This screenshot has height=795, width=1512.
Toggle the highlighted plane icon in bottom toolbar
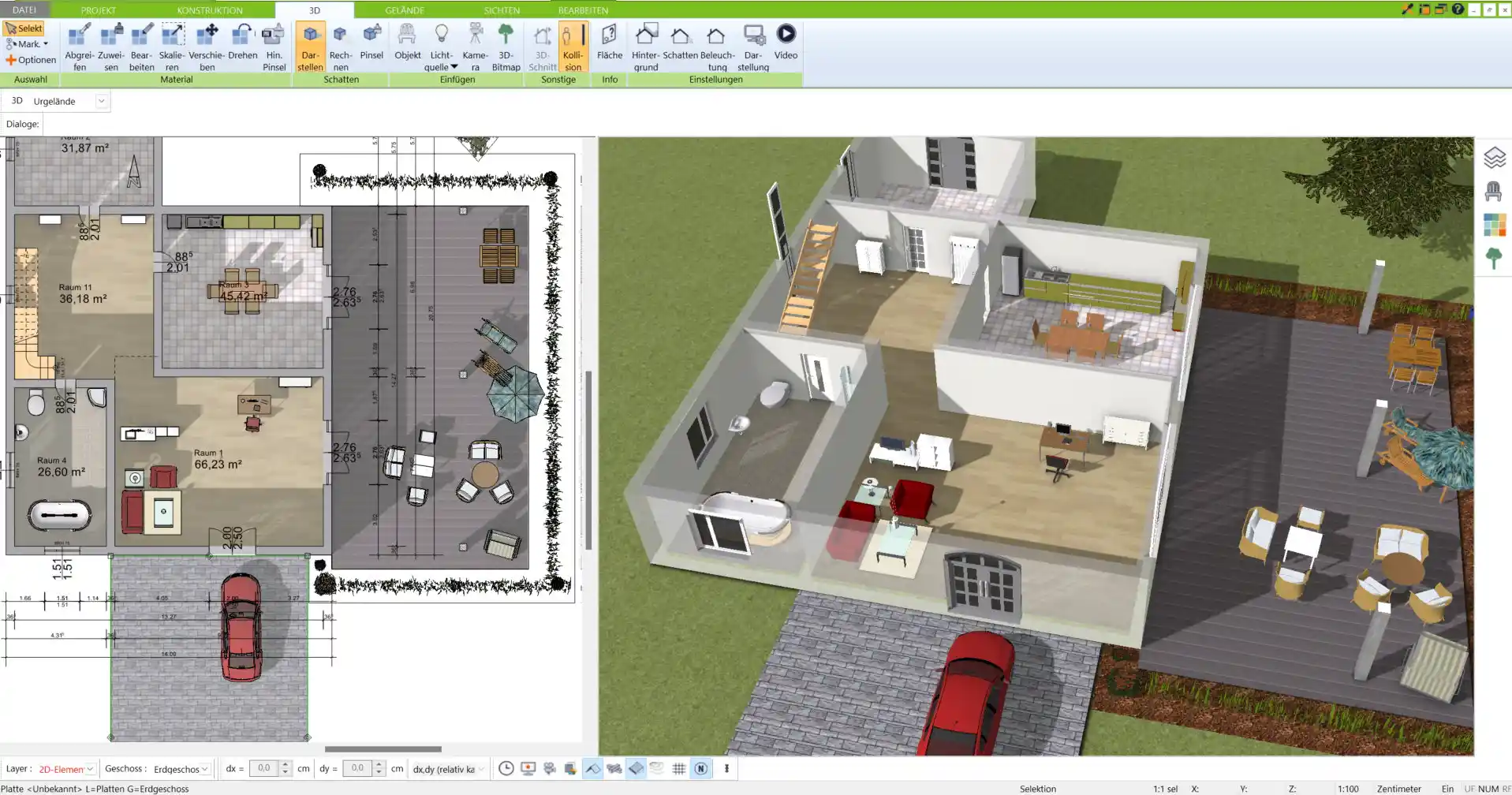click(636, 768)
